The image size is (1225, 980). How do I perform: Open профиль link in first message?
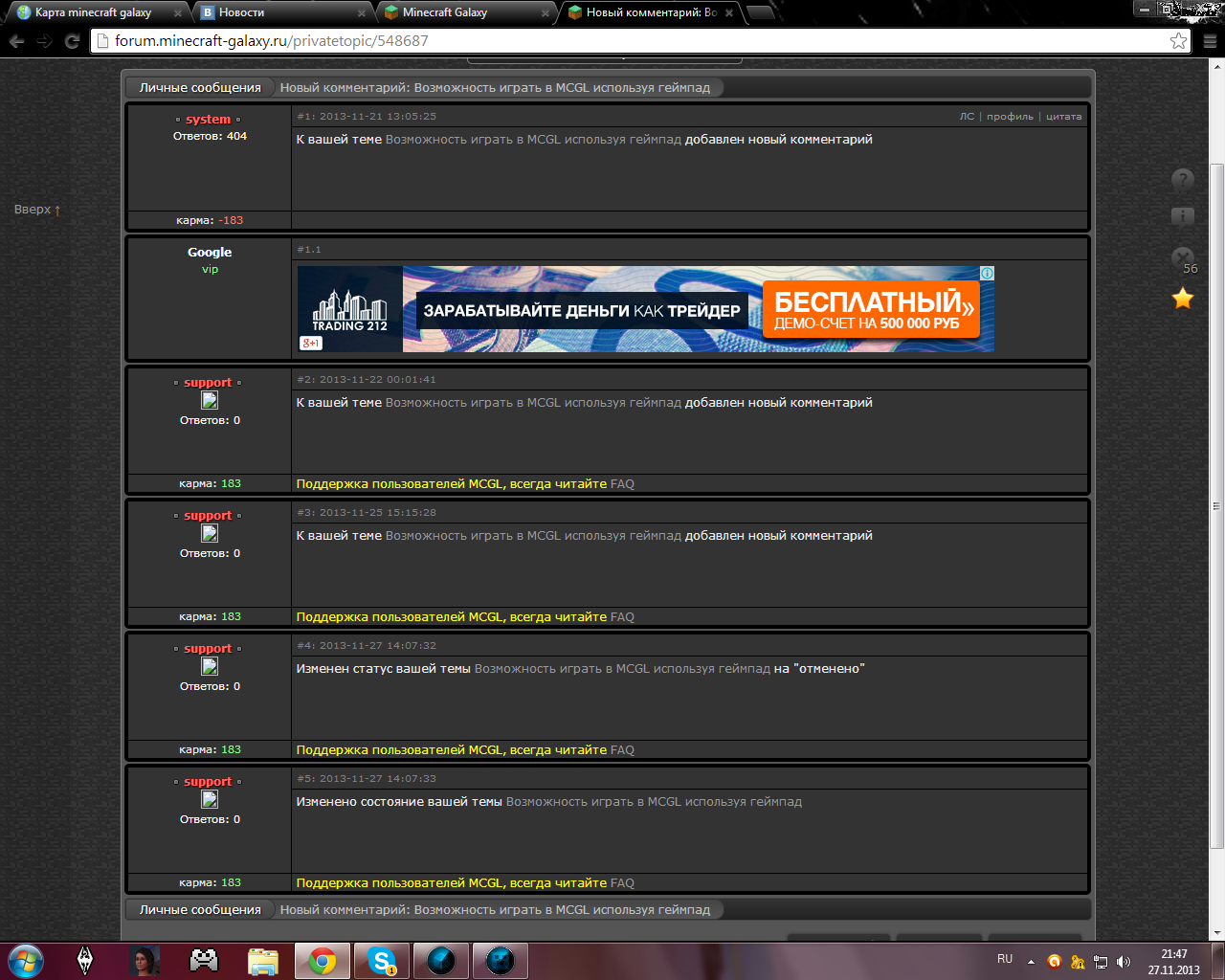coord(1010,117)
